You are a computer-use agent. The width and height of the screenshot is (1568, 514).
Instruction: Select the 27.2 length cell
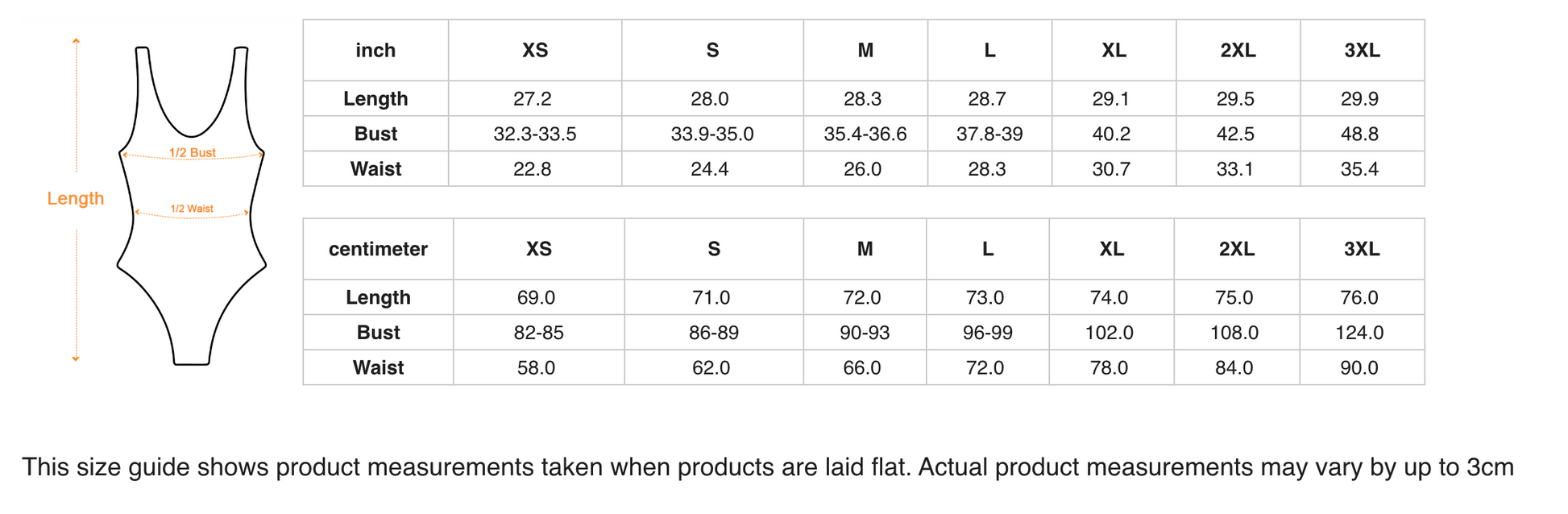[533, 99]
